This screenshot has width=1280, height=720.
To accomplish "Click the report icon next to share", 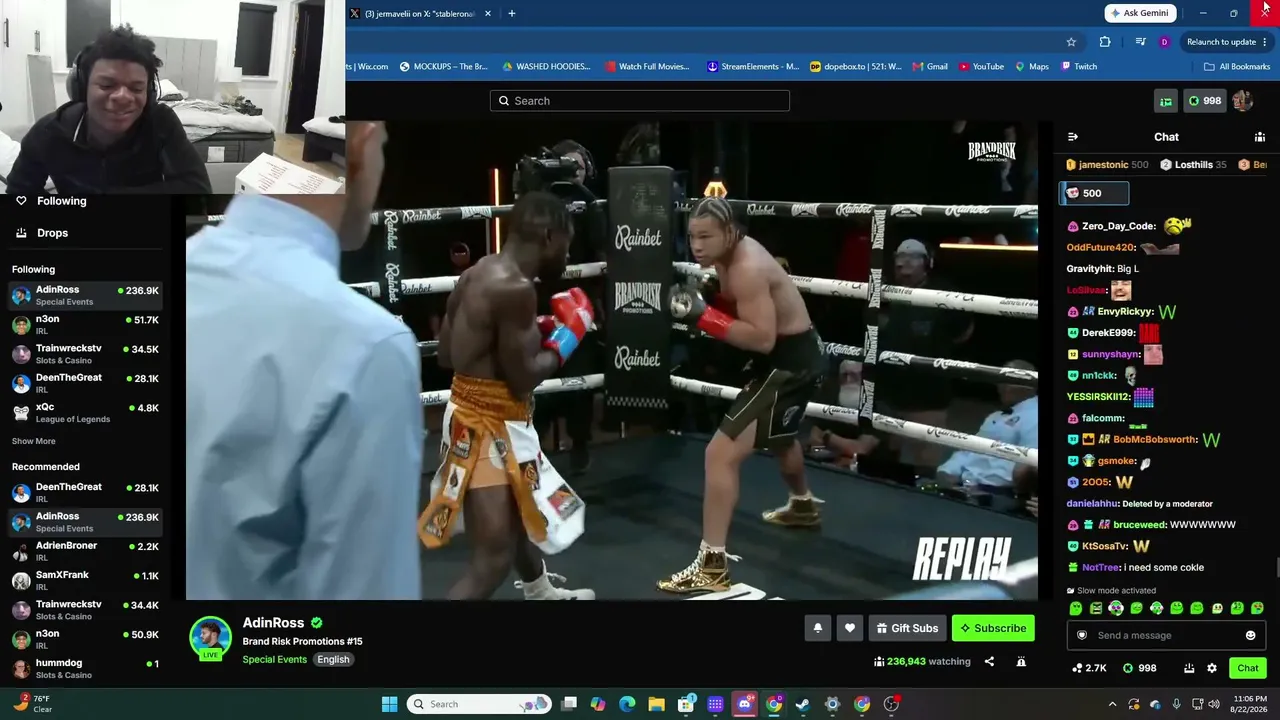I will click(x=1021, y=661).
